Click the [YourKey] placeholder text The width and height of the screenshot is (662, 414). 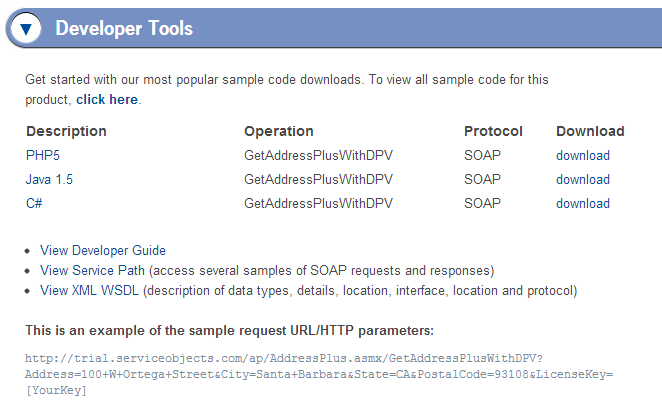click(x=56, y=390)
